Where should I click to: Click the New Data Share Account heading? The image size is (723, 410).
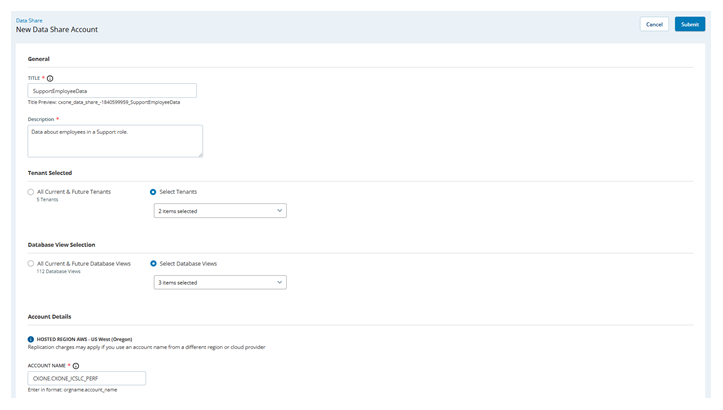pyautogui.click(x=57, y=30)
